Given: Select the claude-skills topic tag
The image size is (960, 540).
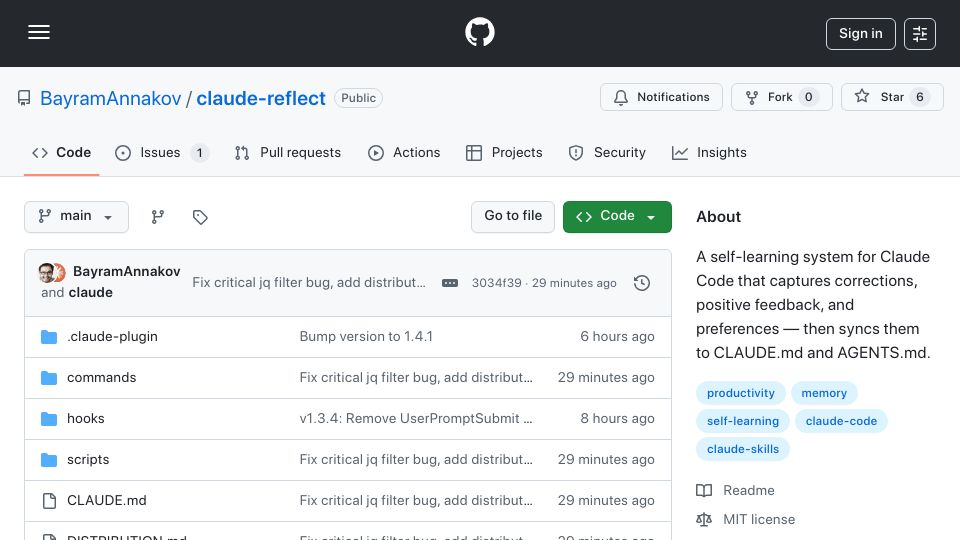Looking at the screenshot, I should tap(743, 449).
